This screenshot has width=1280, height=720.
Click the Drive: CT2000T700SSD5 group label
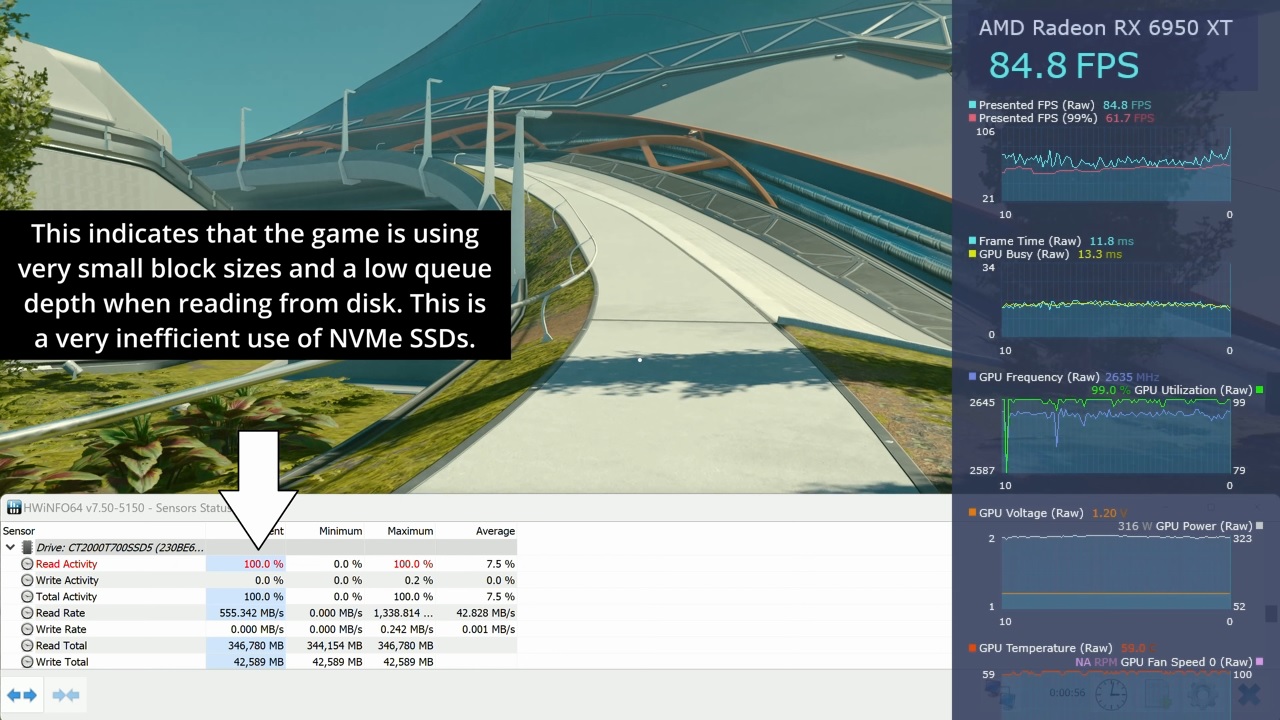click(120, 548)
